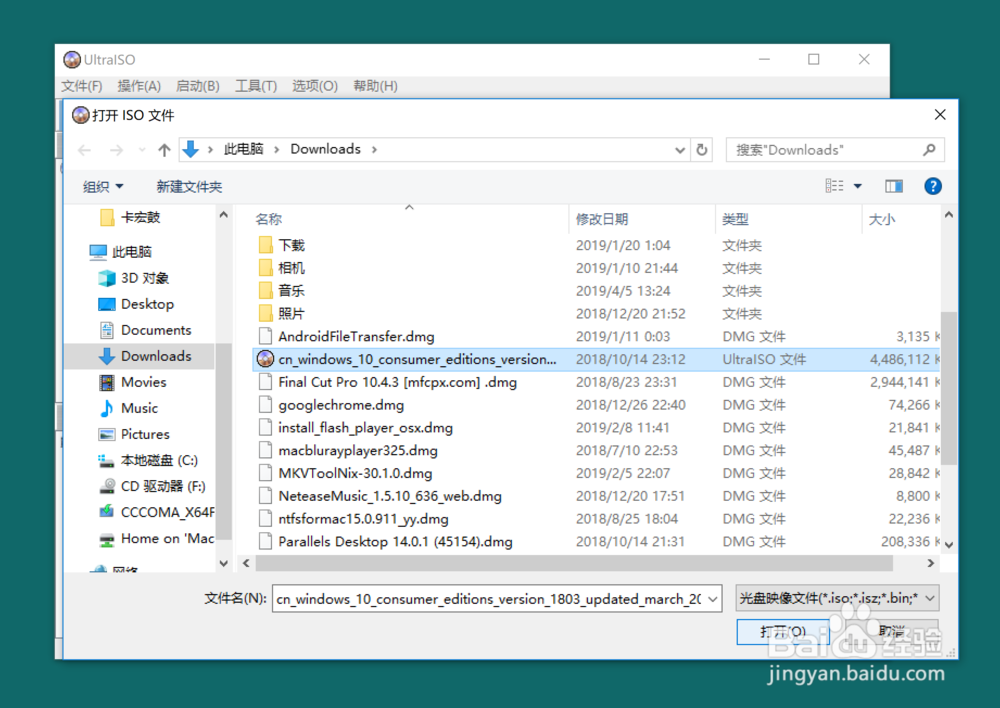
Task: Open the view options dropdown arrow
Action: (858, 186)
